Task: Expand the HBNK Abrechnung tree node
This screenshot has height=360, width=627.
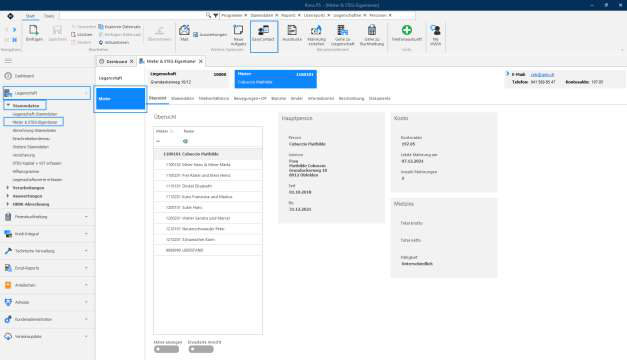Action: 8,204
